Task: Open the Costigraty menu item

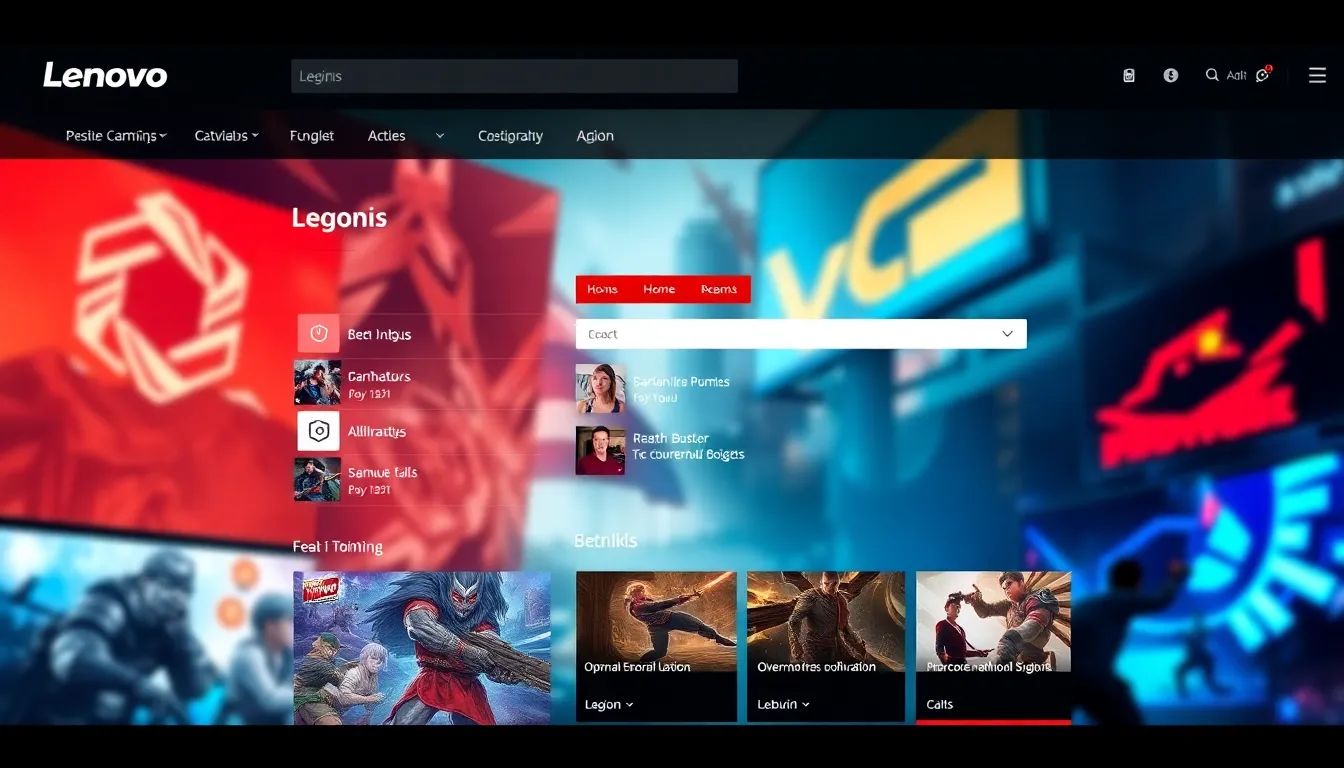Action: (510, 136)
